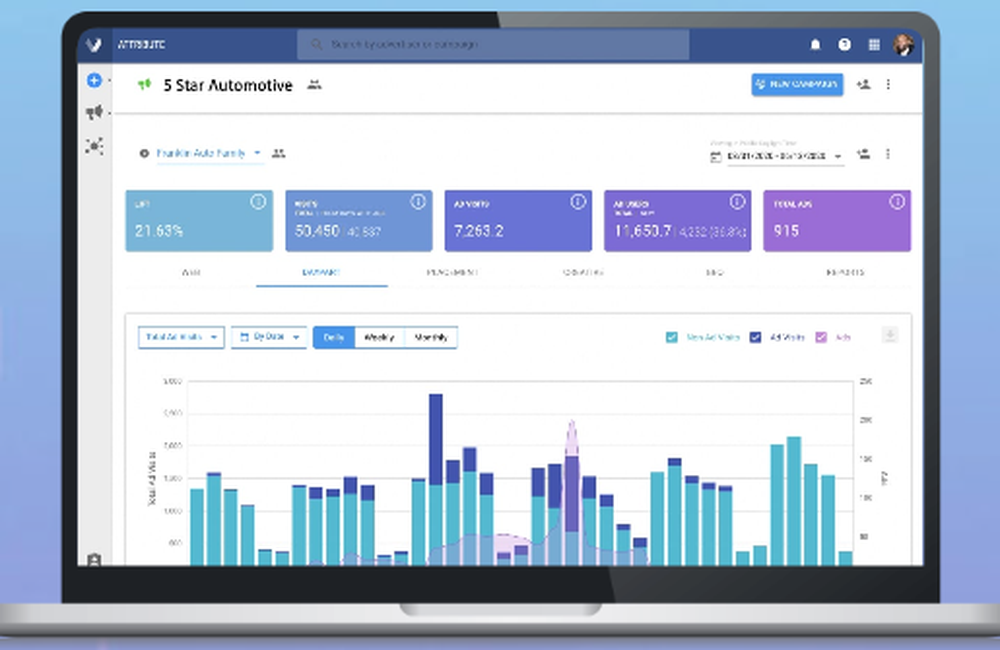This screenshot has height=650, width=1000.
Task: Open the fourth tab under the stat cards
Action: [x=584, y=272]
